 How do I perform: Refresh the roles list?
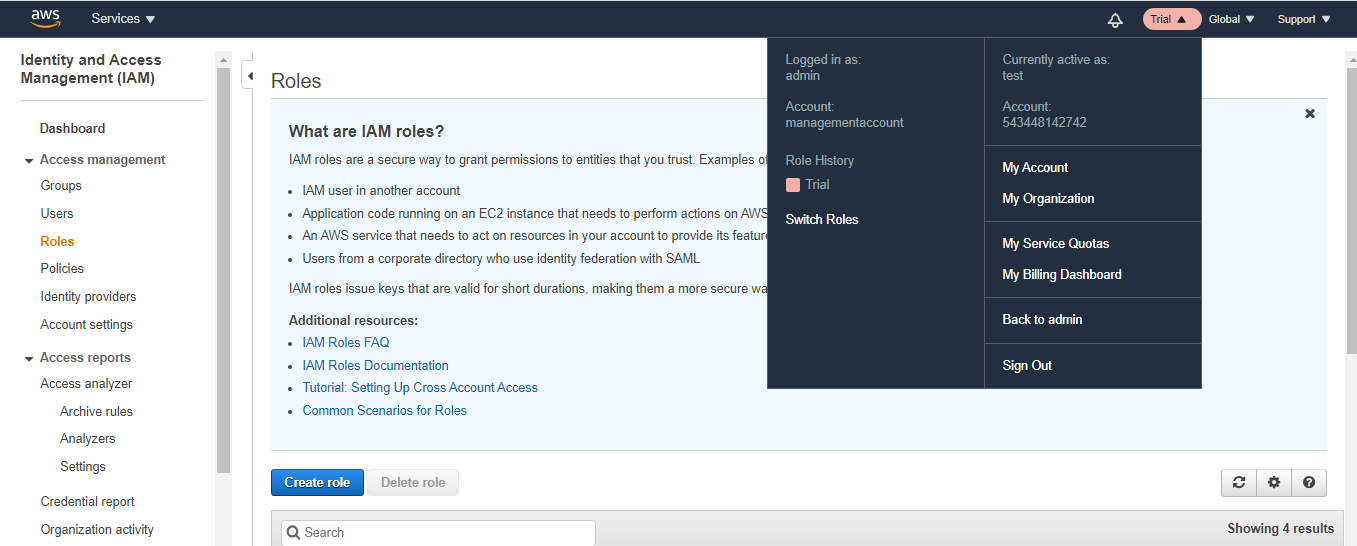pos(1238,483)
